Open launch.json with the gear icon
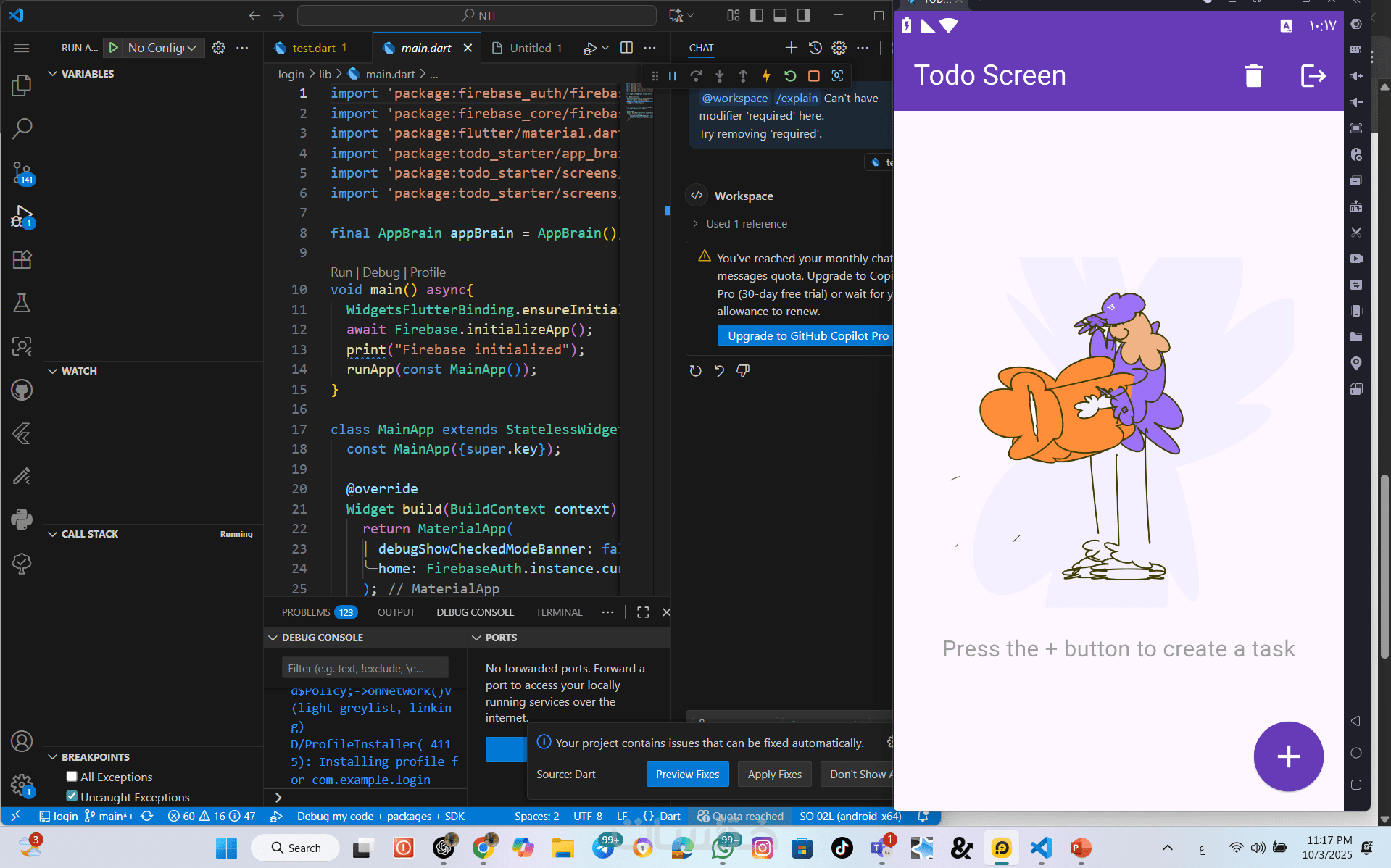 point(218,48)
